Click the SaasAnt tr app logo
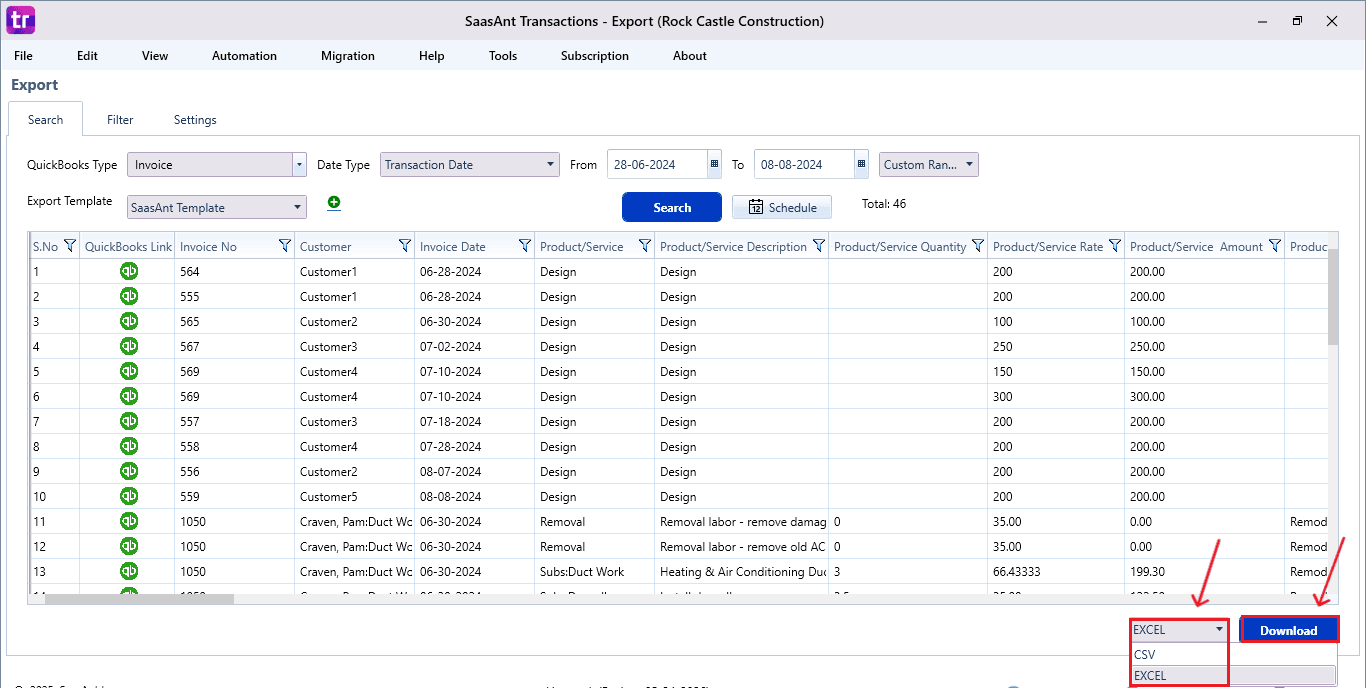 [x=19, y=20]
